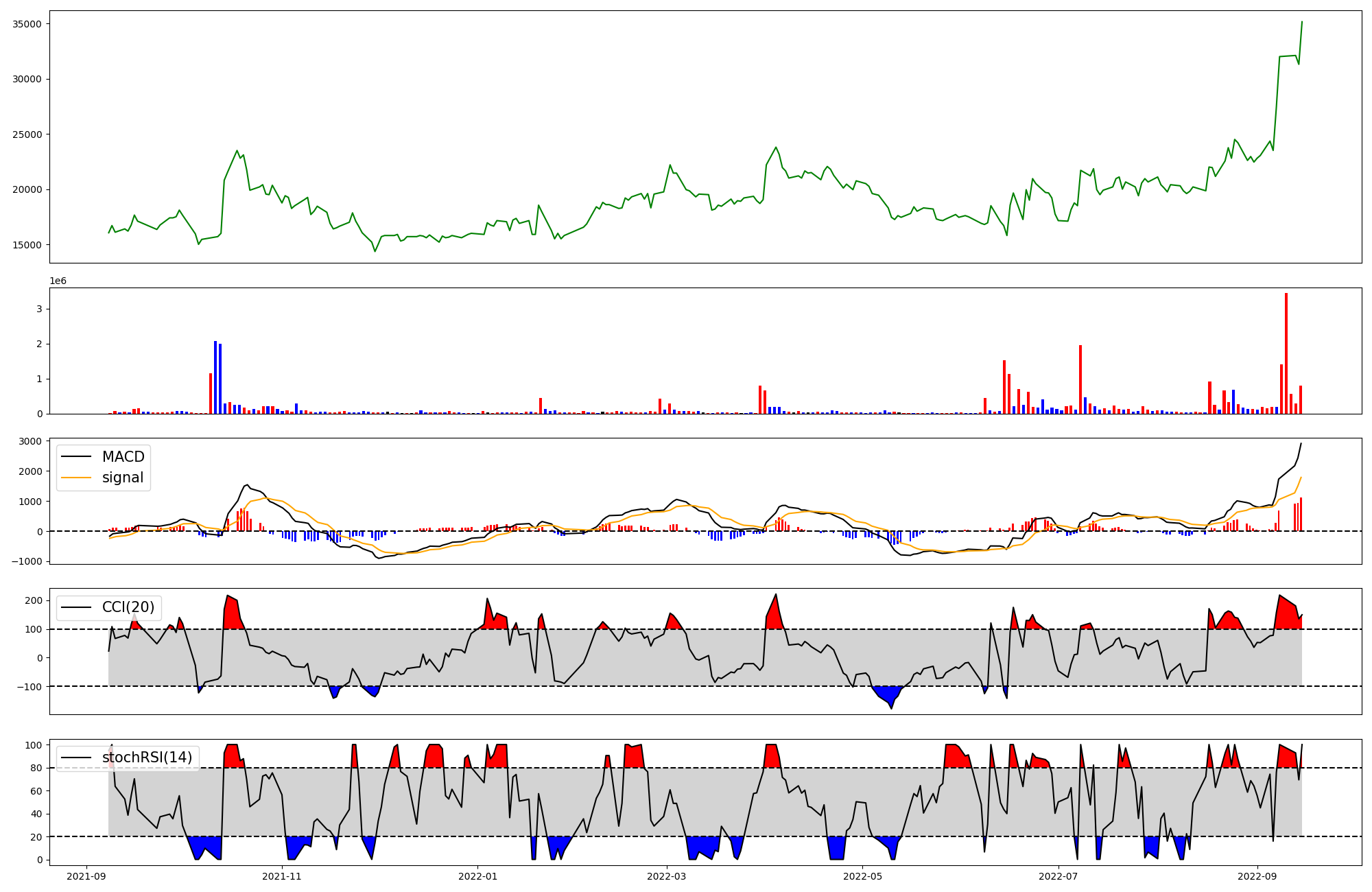Viewport: 1372px width, 892px height.
Task: Select the stochRSI(14) legend entry
Action: point(147,758)
